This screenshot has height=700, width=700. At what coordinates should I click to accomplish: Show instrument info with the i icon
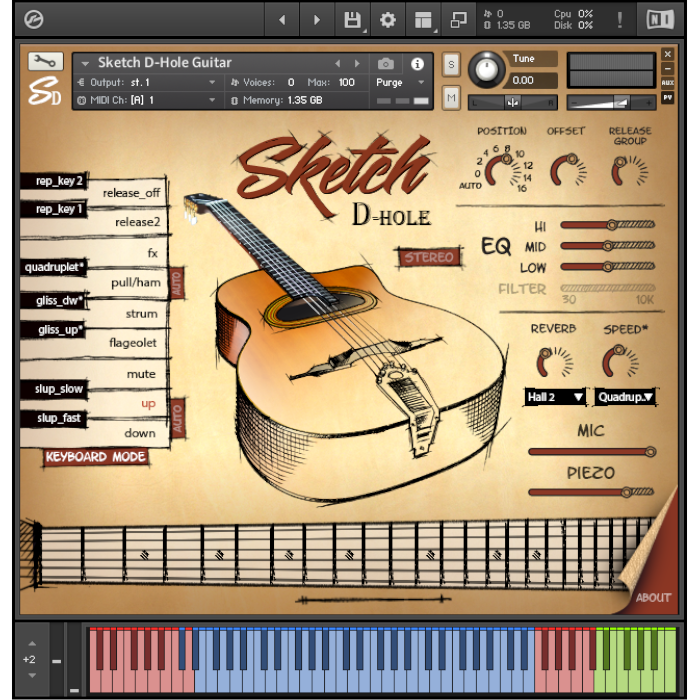click(x=417, y=64)
